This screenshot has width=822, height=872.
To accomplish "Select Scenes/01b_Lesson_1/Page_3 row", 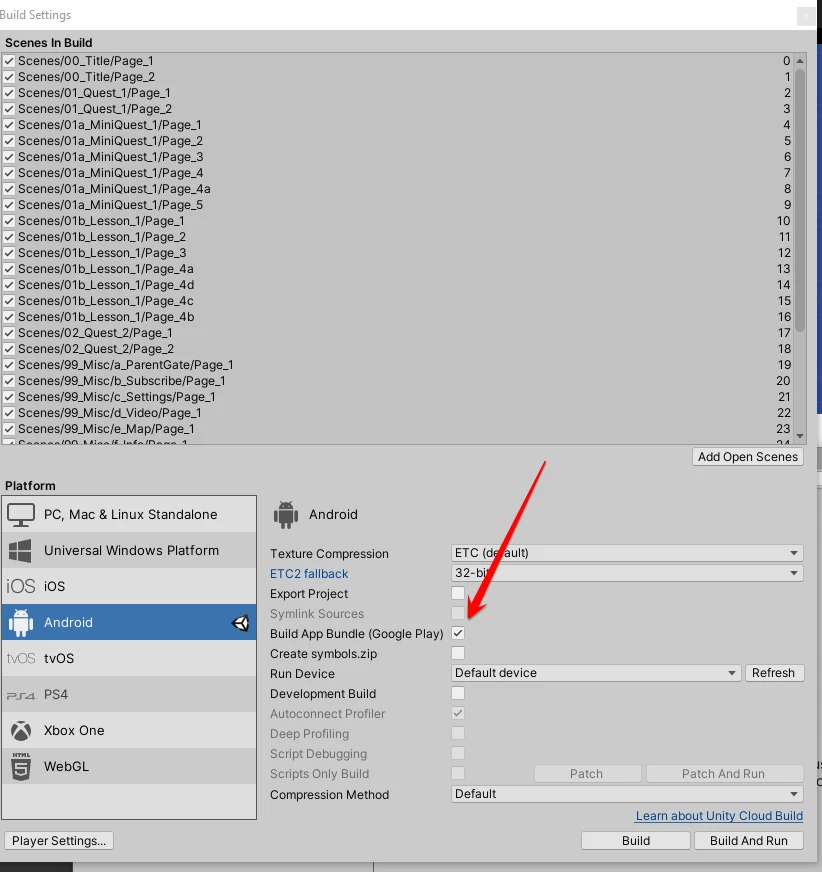I will [x=397, y=253].
